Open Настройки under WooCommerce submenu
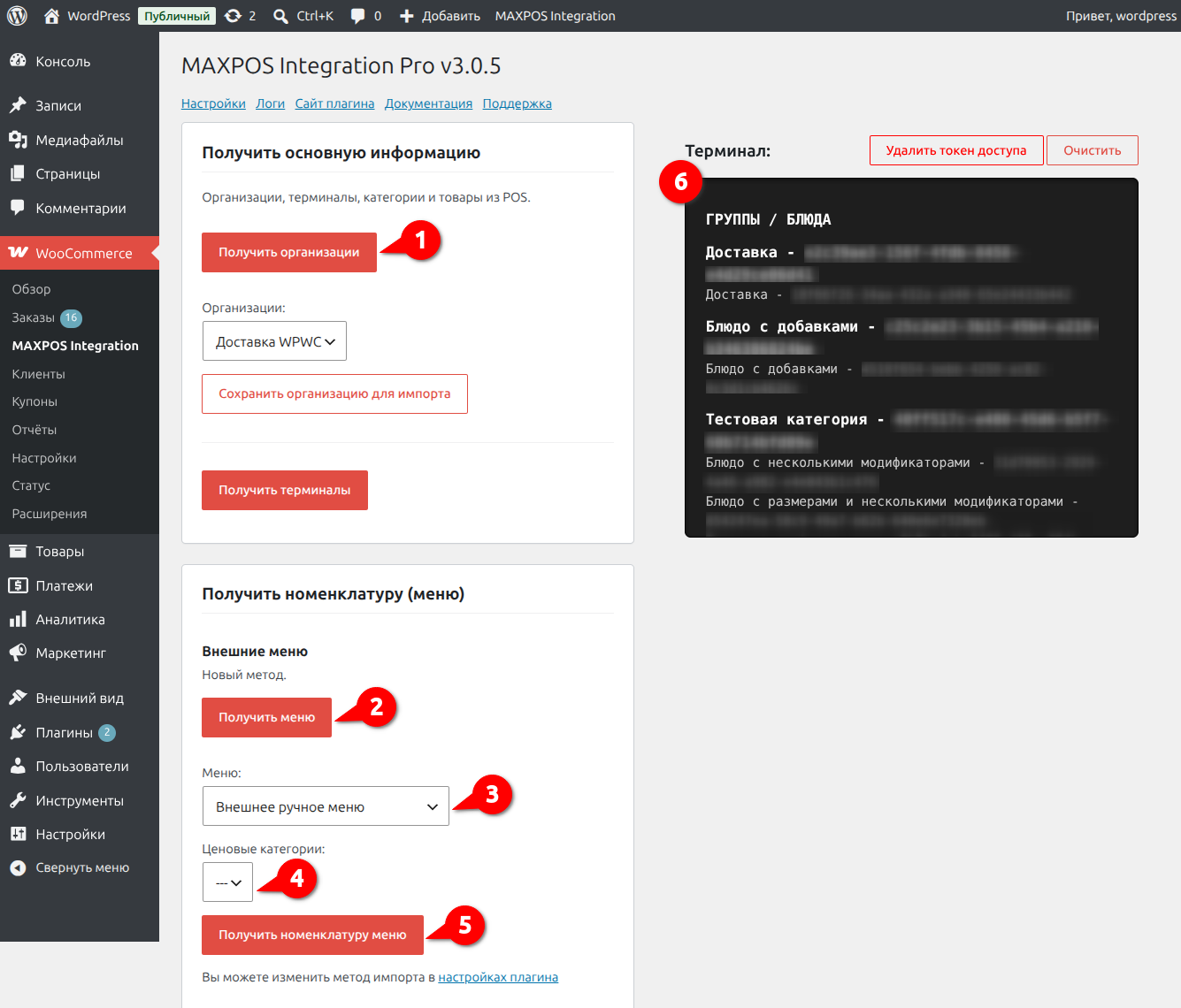 tap(44, 458)
